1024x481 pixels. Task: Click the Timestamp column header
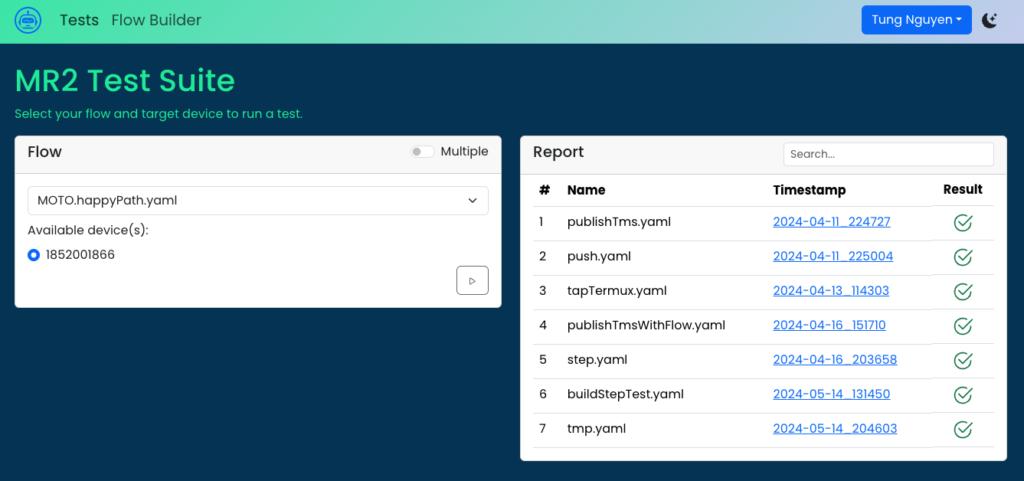809,190
